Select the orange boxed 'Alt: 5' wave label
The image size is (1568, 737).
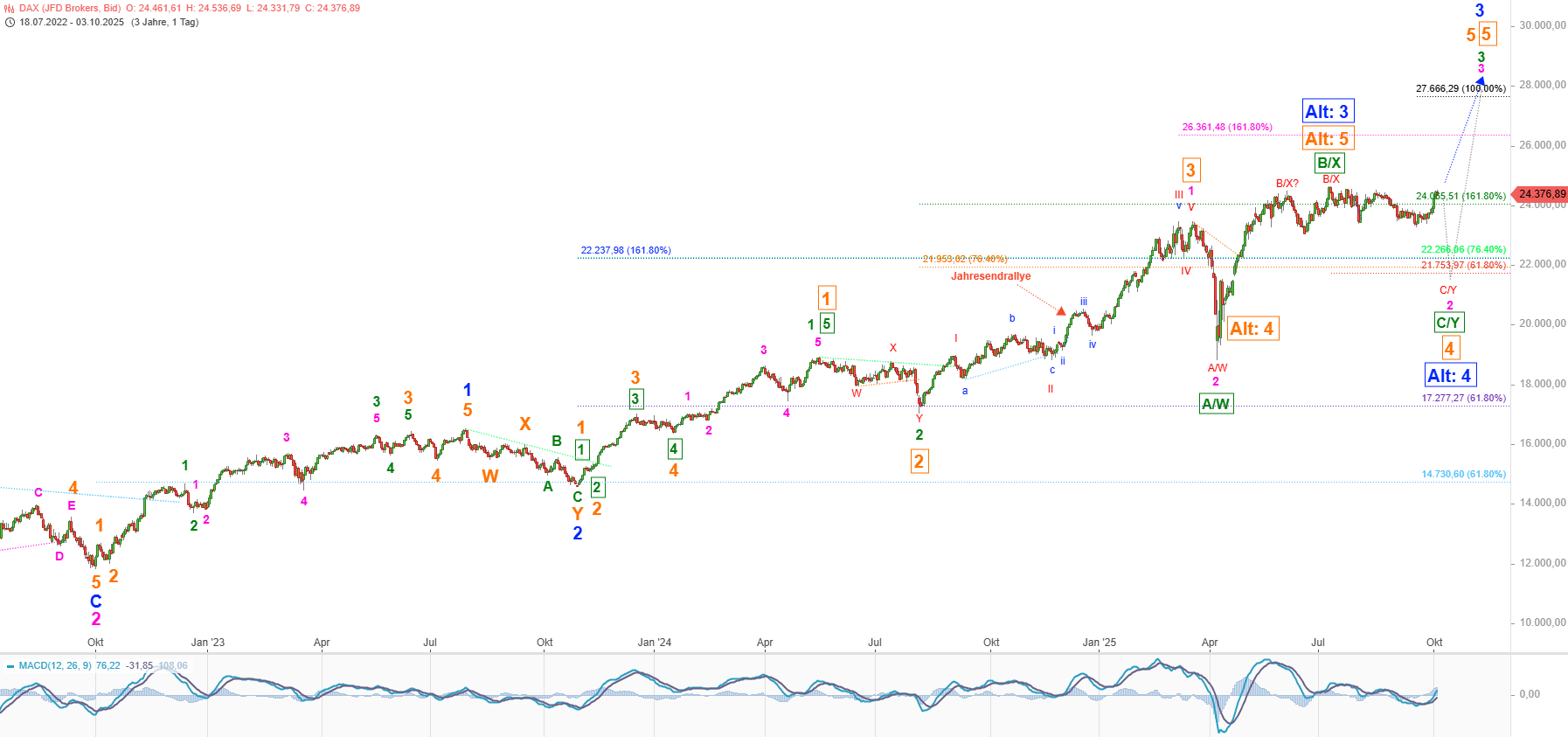[1326, 139]
